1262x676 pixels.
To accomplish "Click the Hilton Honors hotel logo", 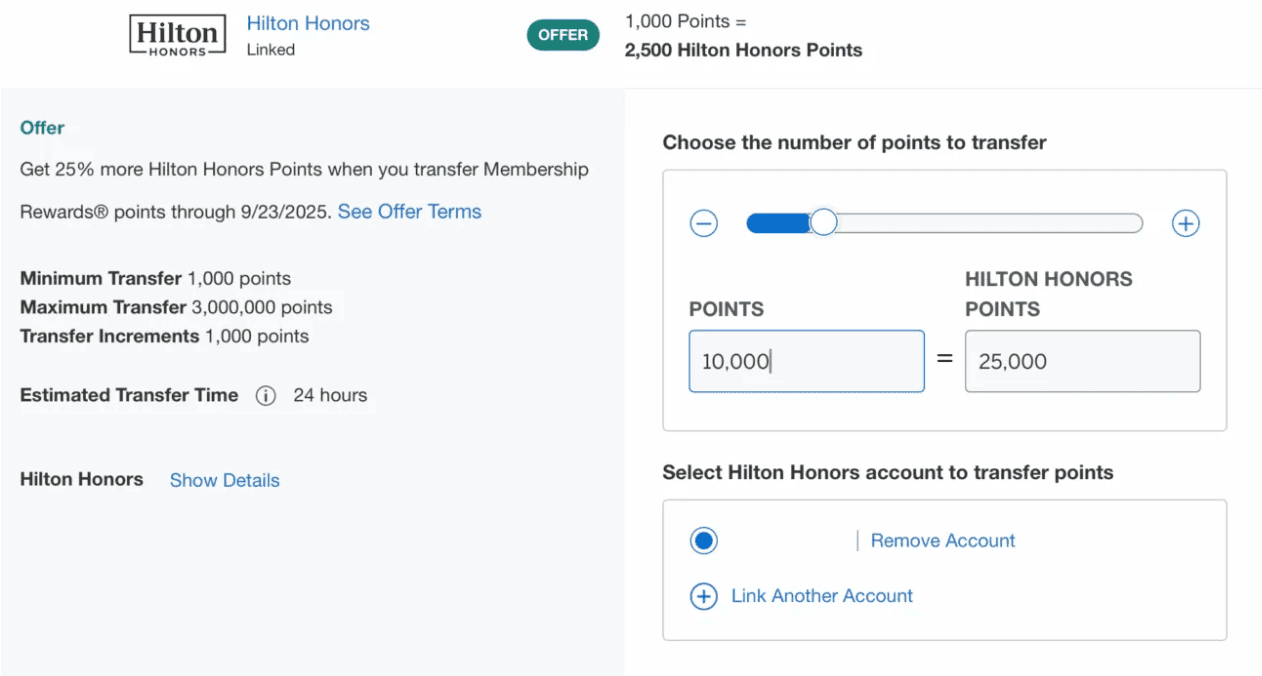I will [177, 35].
